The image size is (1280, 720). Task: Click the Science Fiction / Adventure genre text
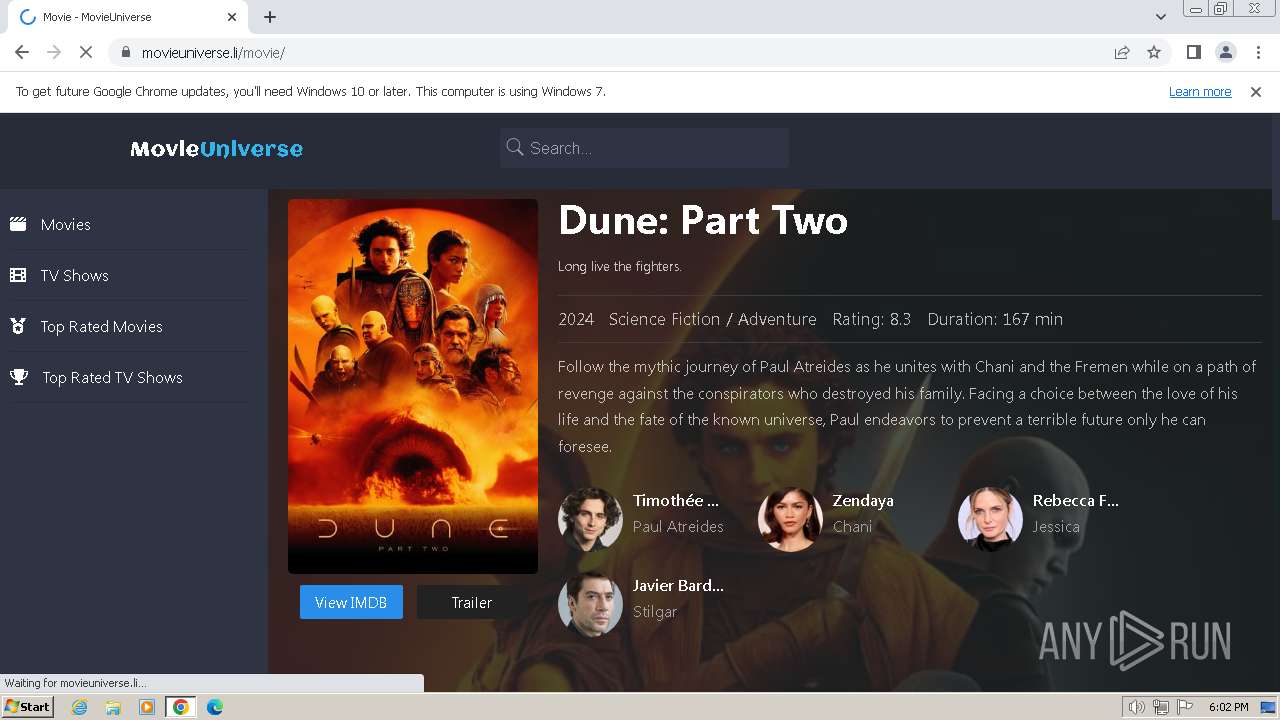712,319
